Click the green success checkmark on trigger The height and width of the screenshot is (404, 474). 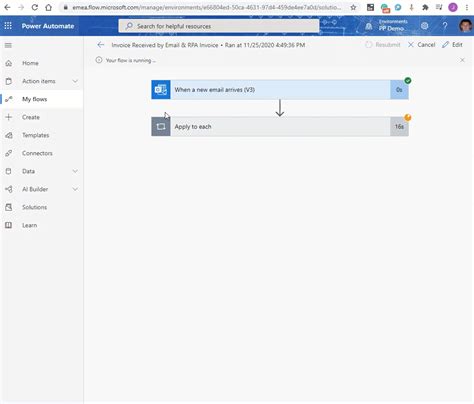pyautogui.click(x=408, y=80)
